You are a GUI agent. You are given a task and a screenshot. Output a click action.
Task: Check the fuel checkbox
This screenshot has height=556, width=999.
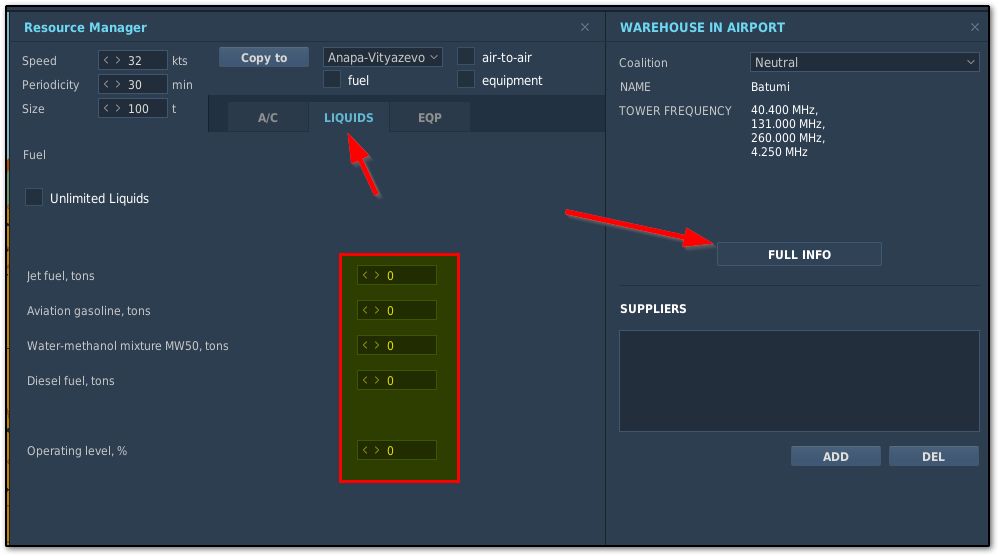(332, 80)
